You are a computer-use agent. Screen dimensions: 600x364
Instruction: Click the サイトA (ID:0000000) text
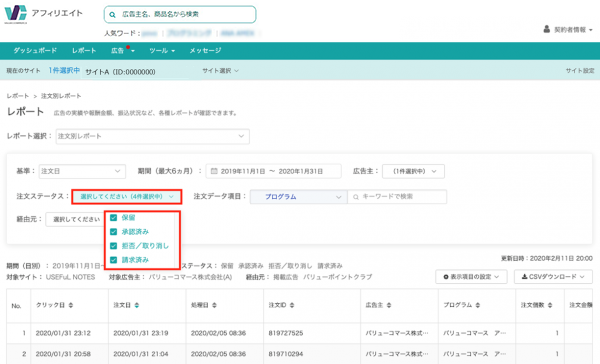(120, 72)
